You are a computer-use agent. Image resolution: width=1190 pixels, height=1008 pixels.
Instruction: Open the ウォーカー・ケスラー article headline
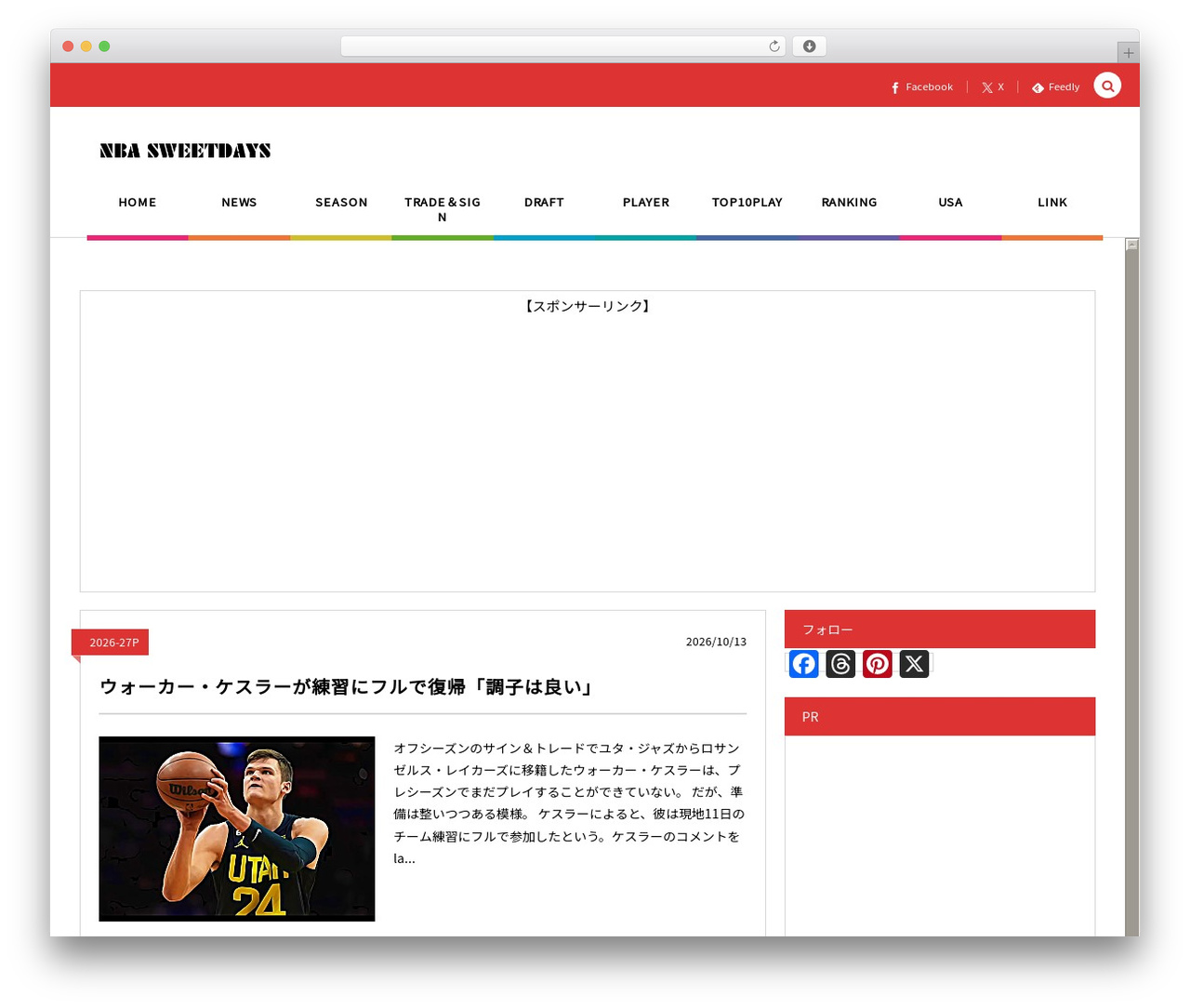[347, 687]
